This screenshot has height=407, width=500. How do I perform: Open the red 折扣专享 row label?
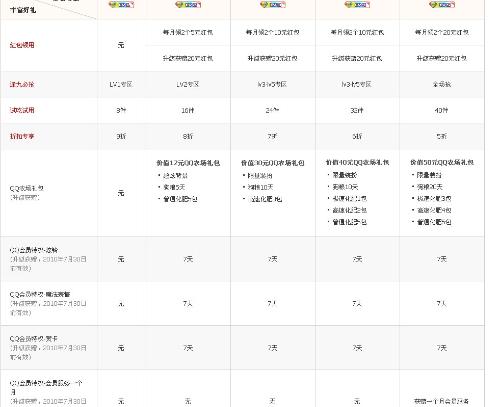pyautogui.click(x=22, y=136)
